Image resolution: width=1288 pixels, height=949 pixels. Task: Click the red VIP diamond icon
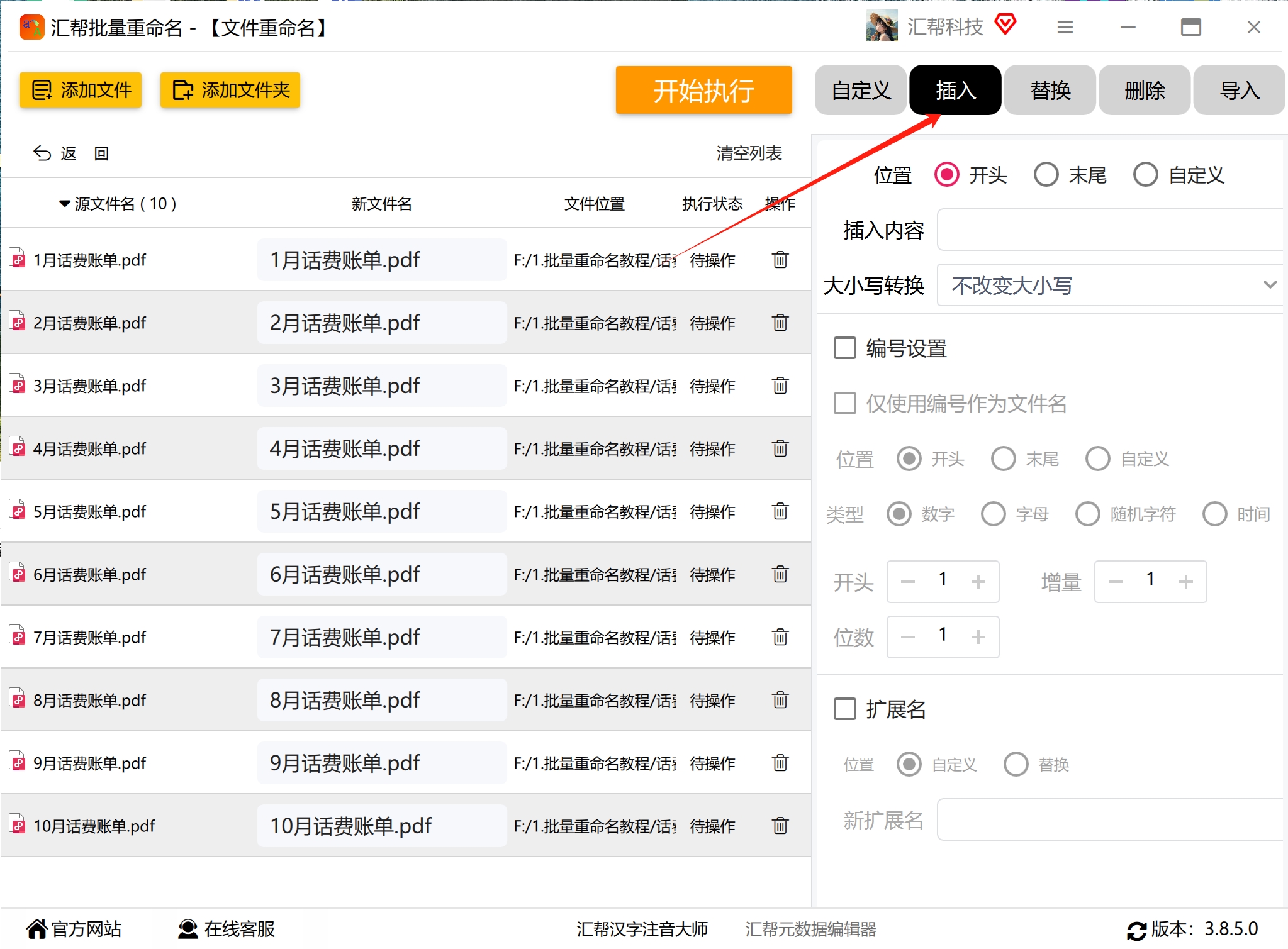point(1005,25)
